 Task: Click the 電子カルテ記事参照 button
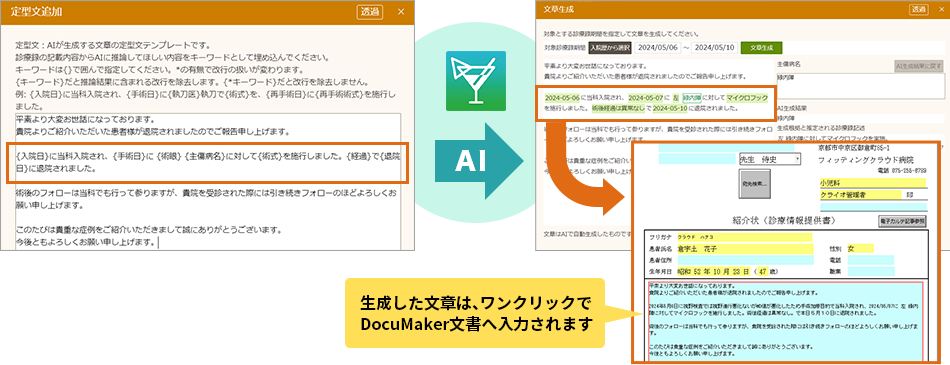click(902, 222)
